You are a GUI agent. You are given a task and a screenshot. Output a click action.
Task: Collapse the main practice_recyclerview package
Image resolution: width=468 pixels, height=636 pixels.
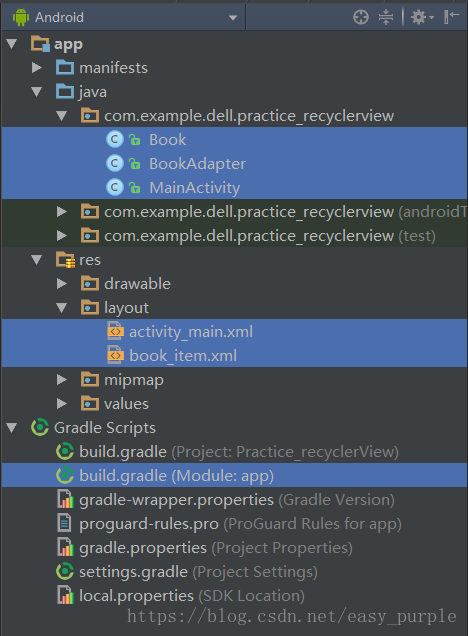point(62,116)
